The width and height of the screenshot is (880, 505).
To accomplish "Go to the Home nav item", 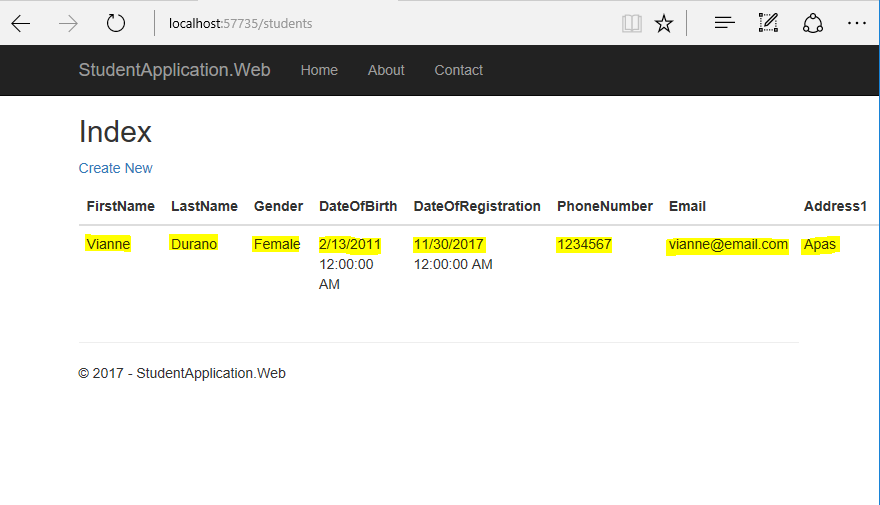I will point(319,70).
